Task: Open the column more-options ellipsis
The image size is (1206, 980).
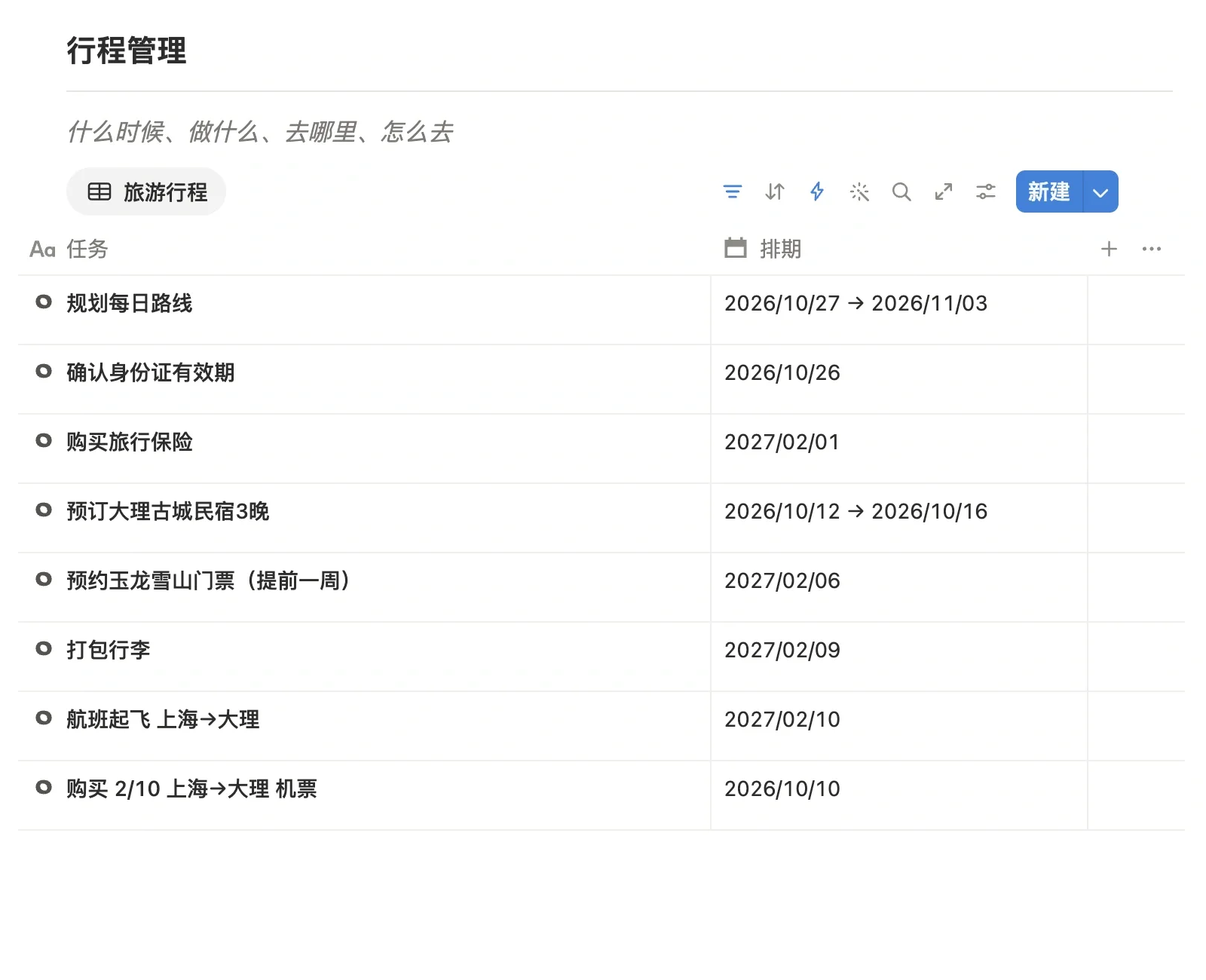Action: [x=1152, y=249]
